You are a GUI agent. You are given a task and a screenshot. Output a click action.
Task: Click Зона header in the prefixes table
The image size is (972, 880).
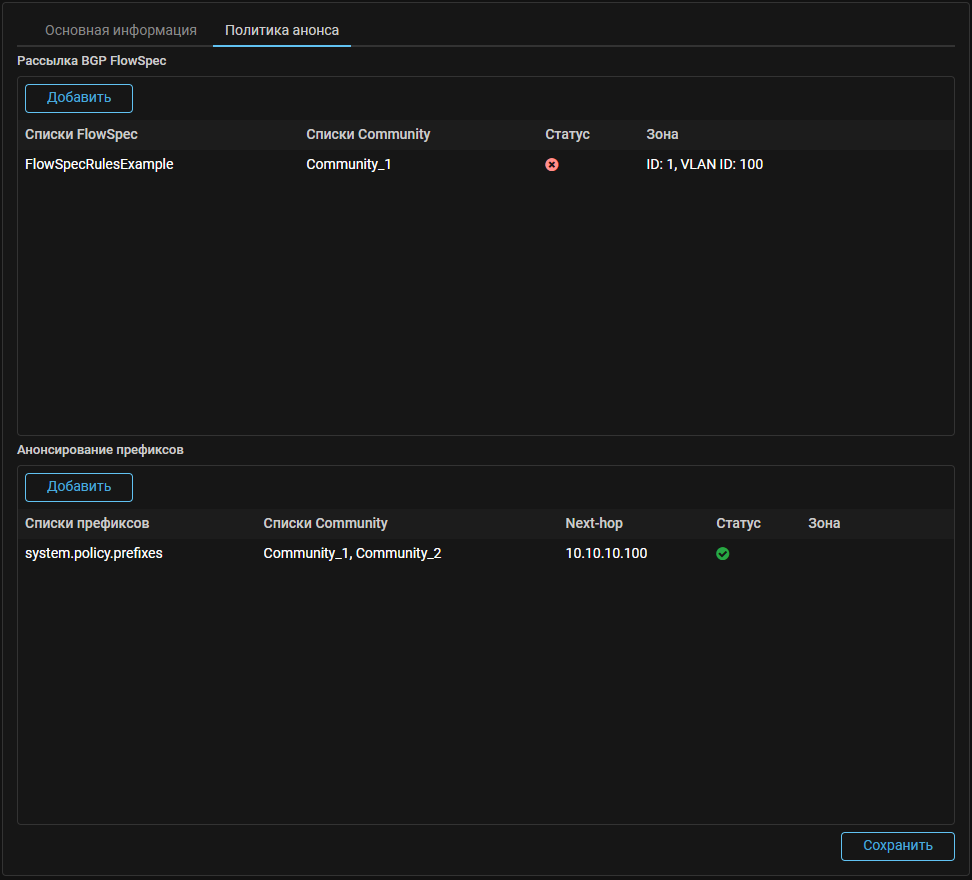tap(824, 523)
